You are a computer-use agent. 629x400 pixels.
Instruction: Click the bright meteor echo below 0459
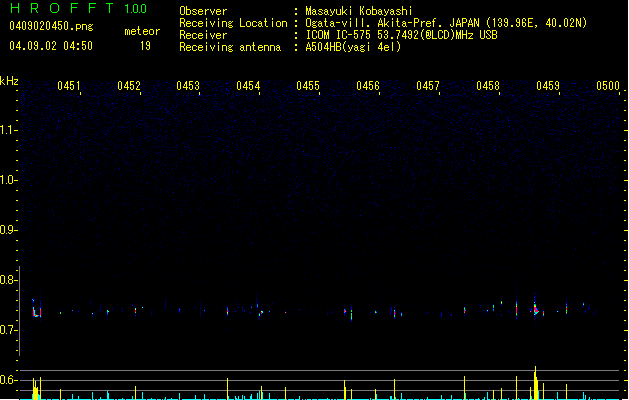coord(535,309)
